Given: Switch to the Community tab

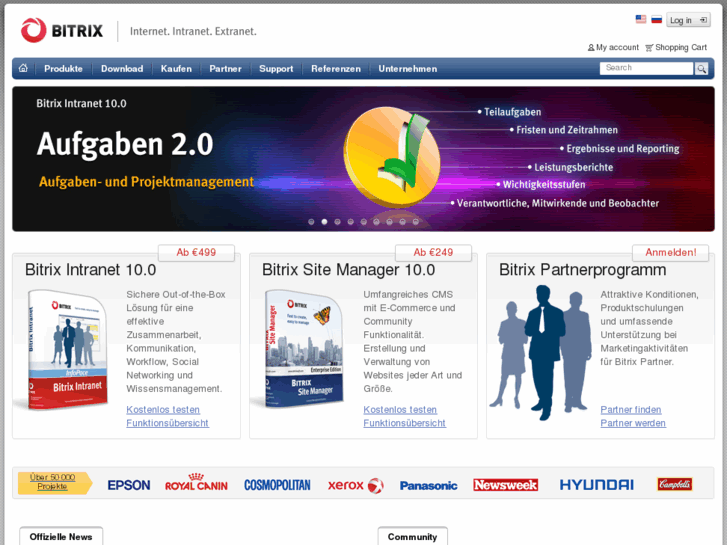Looking at the screenshot, I should pos(412,536).
